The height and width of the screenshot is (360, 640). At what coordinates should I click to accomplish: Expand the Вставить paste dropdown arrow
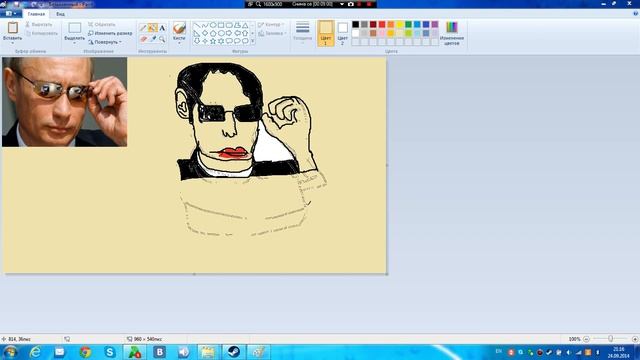click(x=13, y=43)
